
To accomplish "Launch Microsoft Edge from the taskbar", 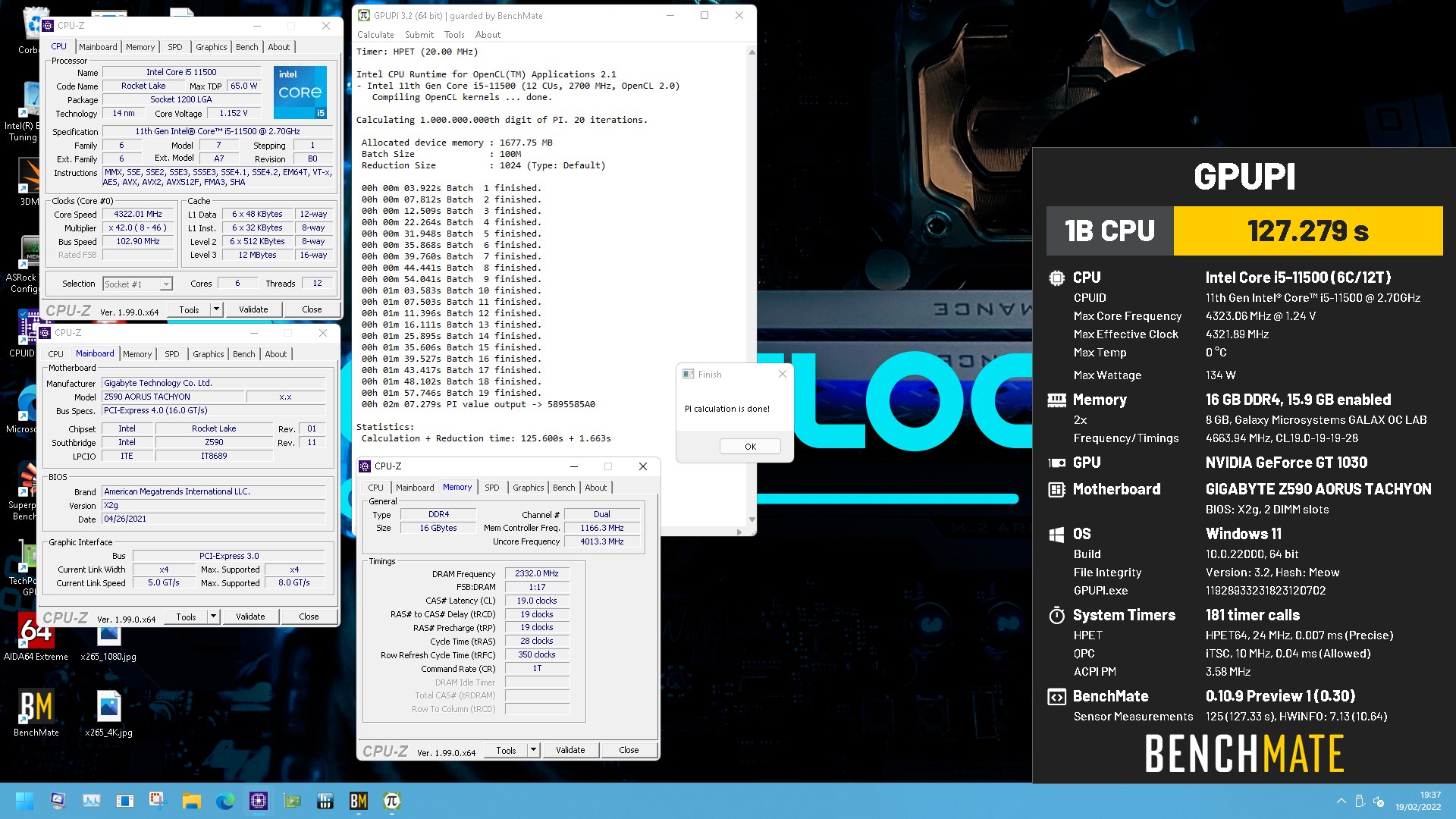I will coord(225,801).
